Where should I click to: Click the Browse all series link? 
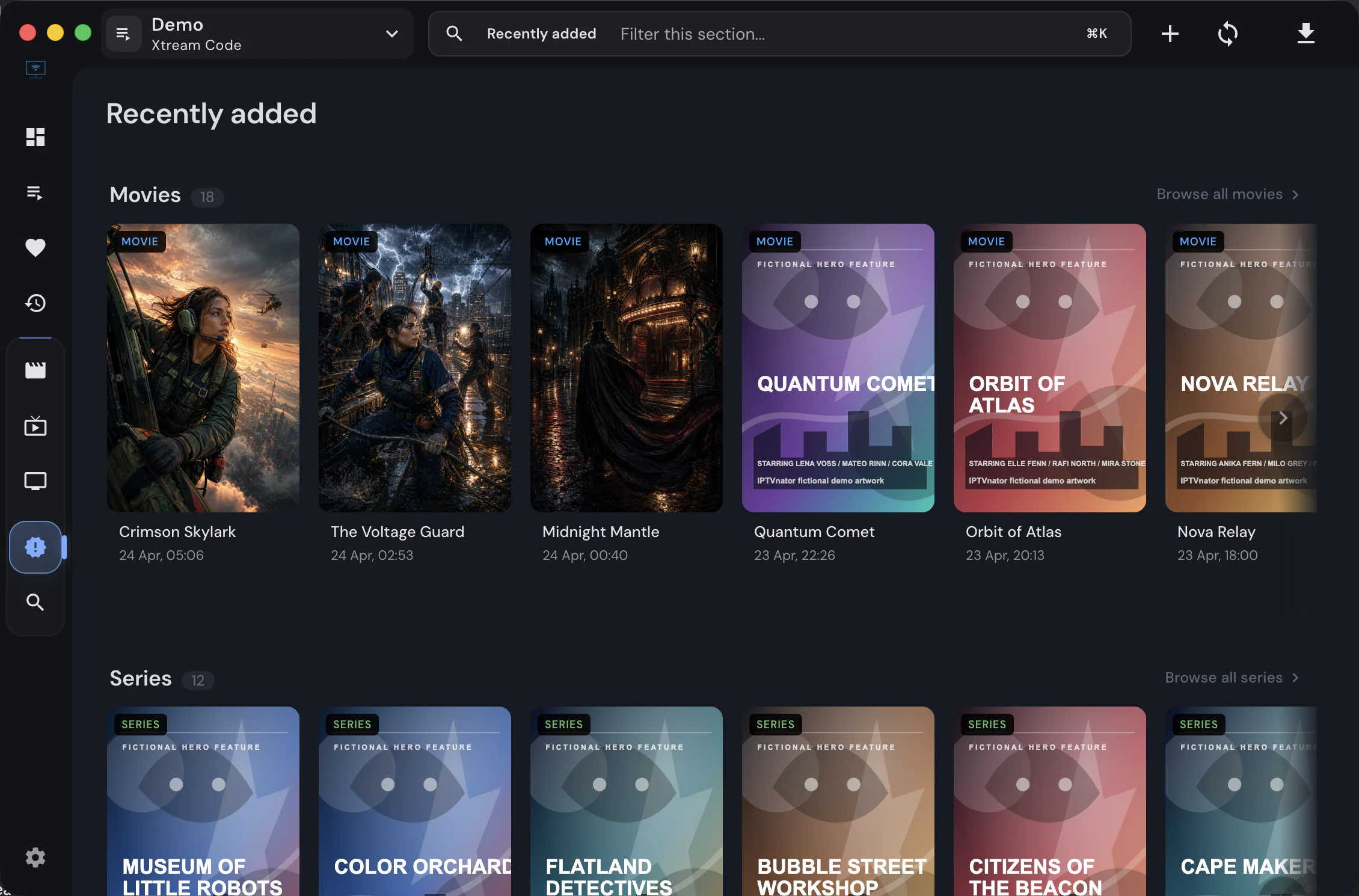1232,678
